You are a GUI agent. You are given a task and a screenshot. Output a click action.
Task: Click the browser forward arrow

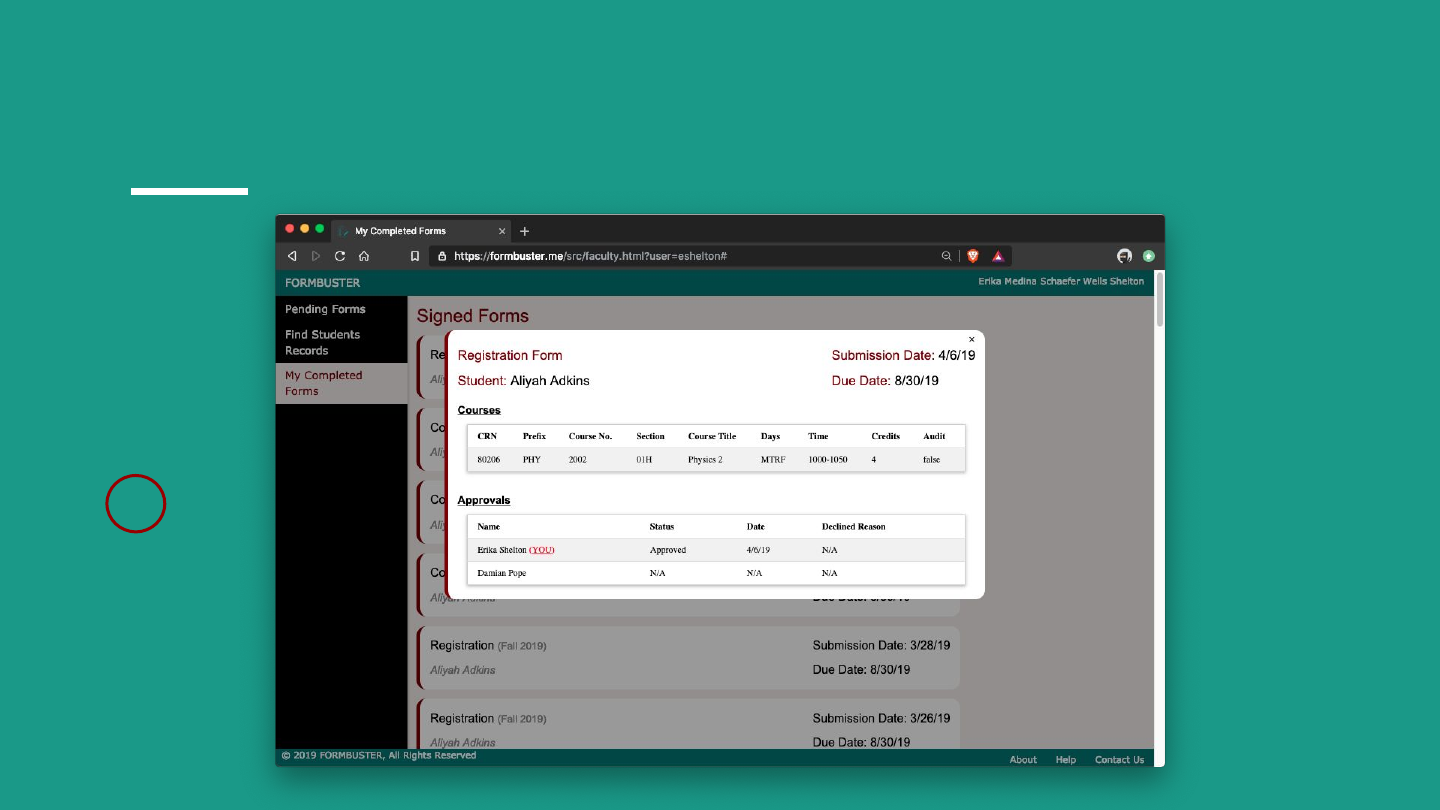click(316, 256)
